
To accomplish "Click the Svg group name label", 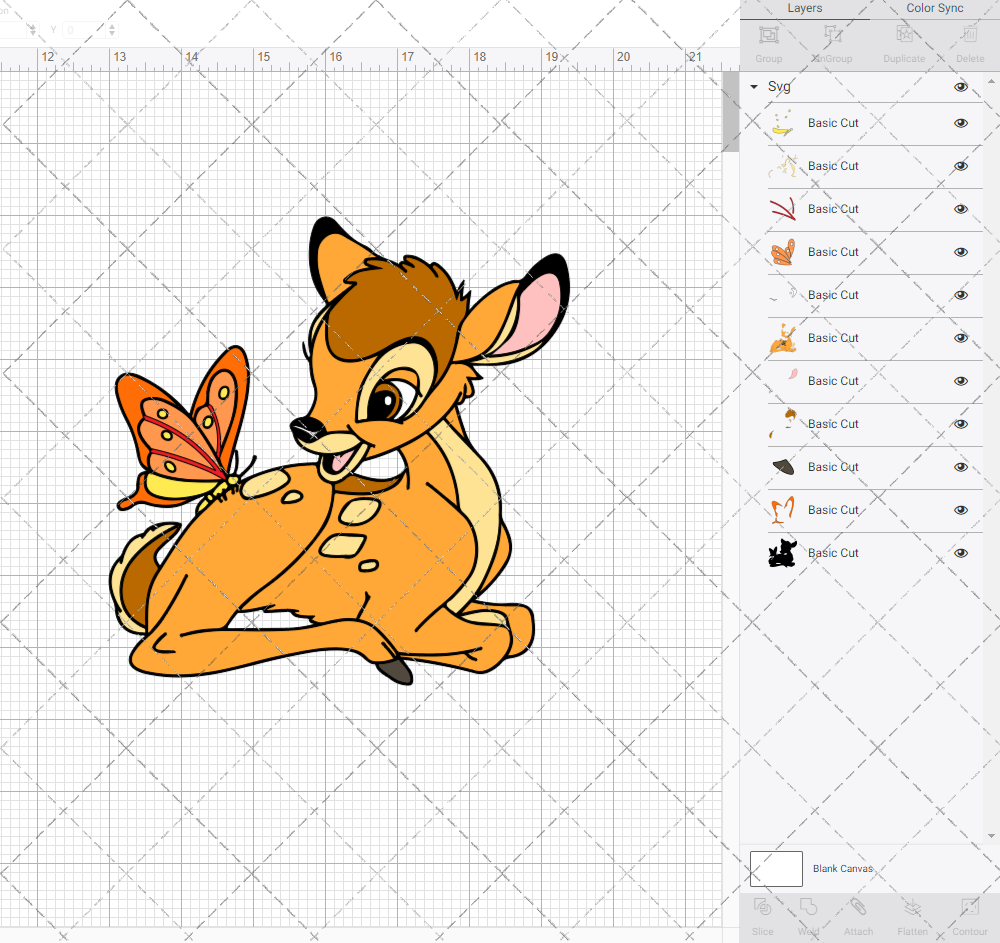I will (779, 87).
